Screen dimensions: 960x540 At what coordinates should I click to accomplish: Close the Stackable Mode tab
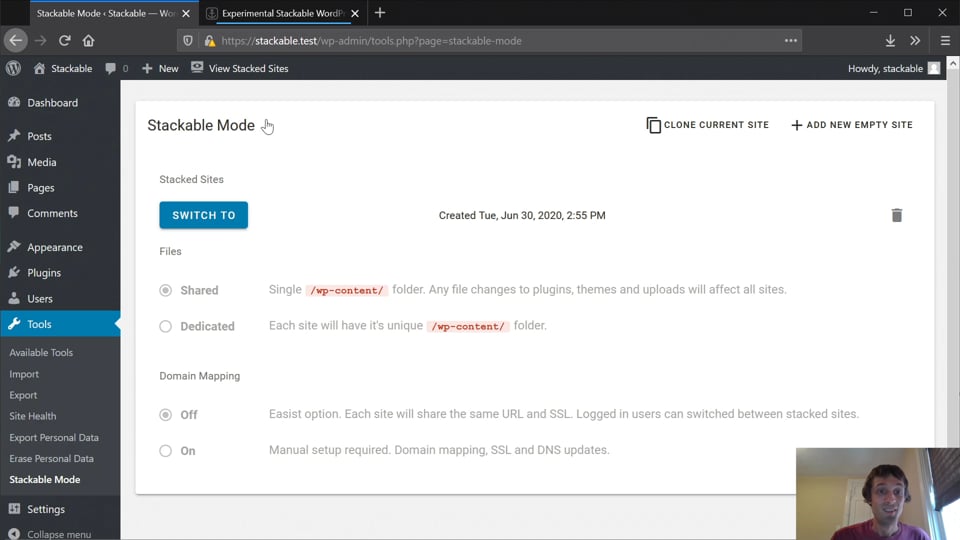[x=186, y=13]
